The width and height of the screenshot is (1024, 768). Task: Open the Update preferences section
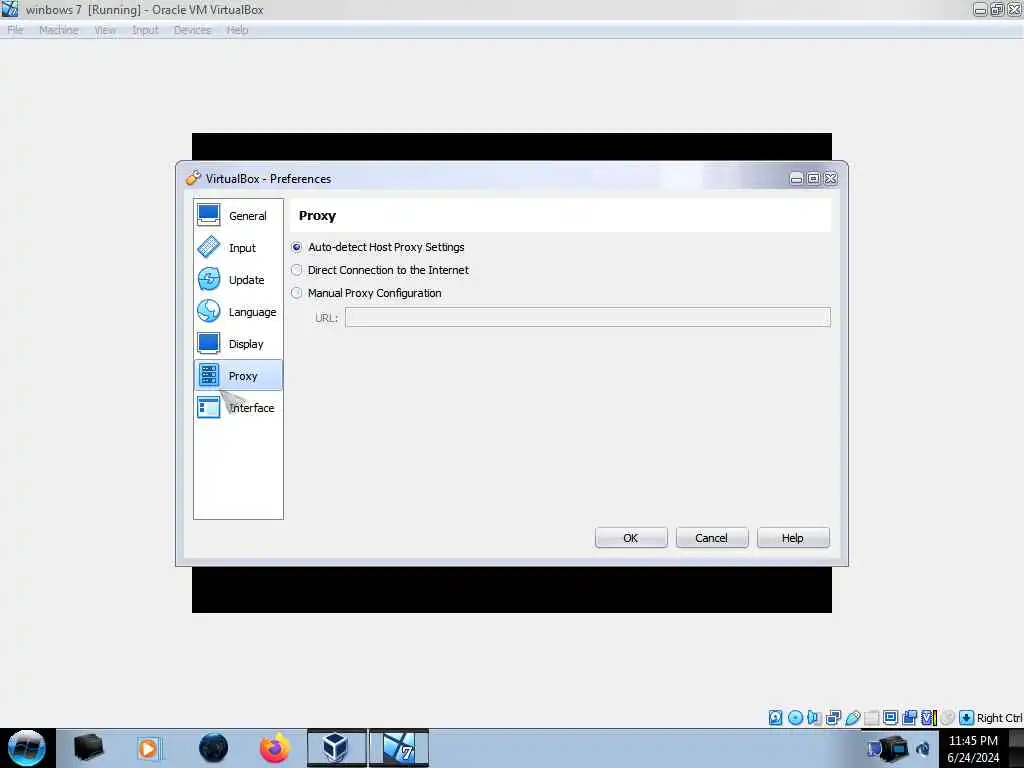(x=238, y=280)
